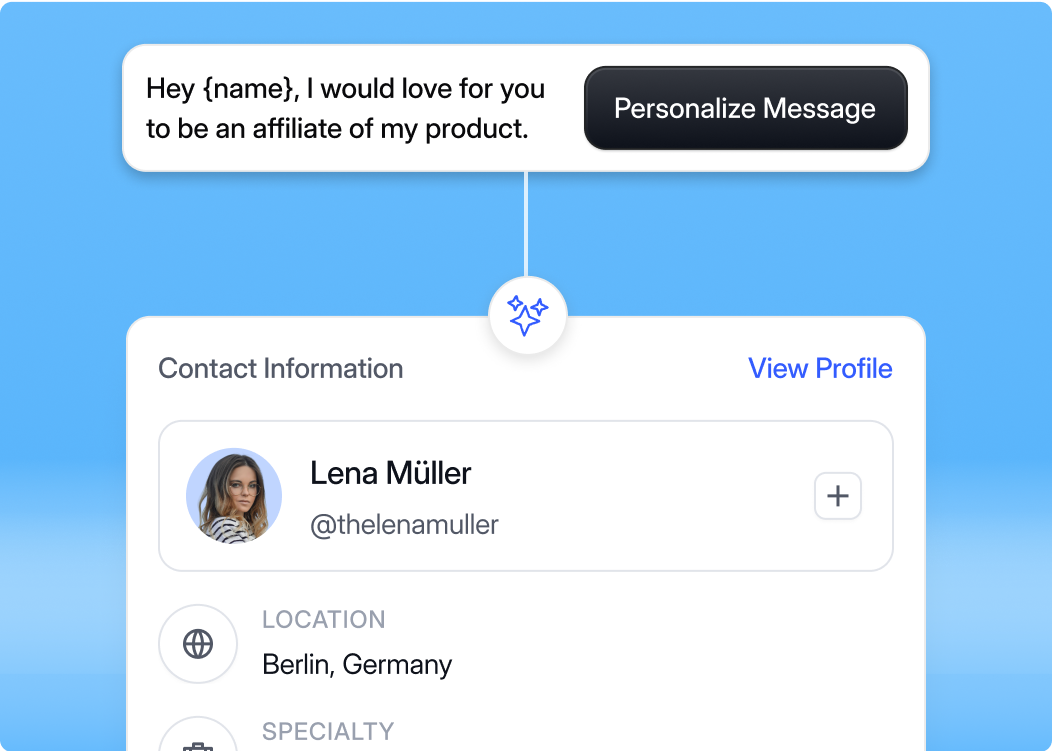Select Berlin, Germany location text
This screenshot has height=751, width=1052.
click(357, 664)
